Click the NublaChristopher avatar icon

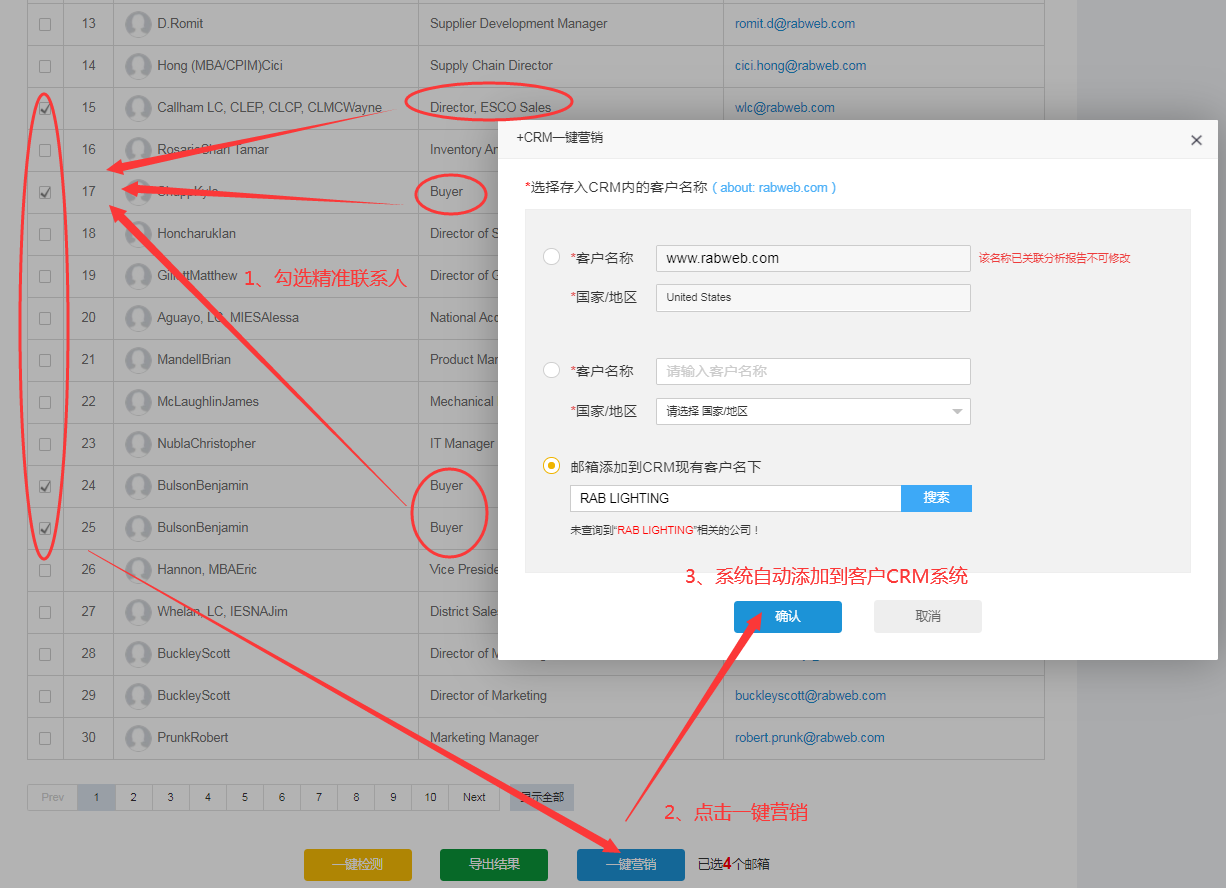(138, 444)
